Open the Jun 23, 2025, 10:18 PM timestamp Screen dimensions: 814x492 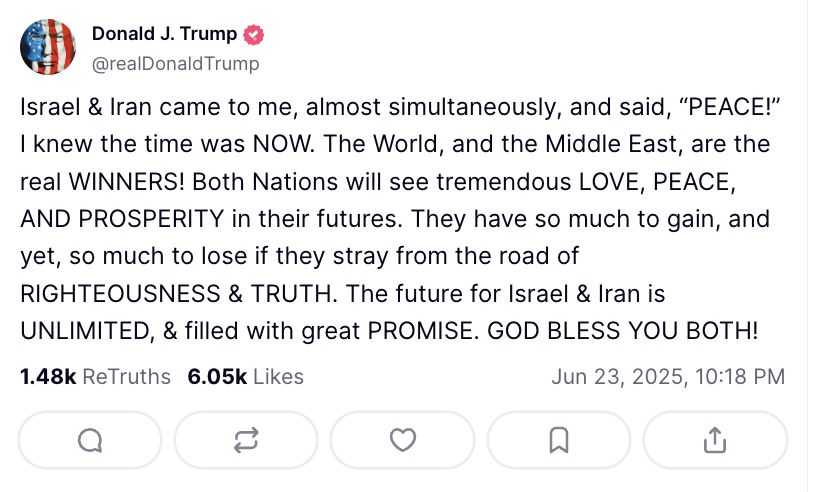click(x=668, y=377)
